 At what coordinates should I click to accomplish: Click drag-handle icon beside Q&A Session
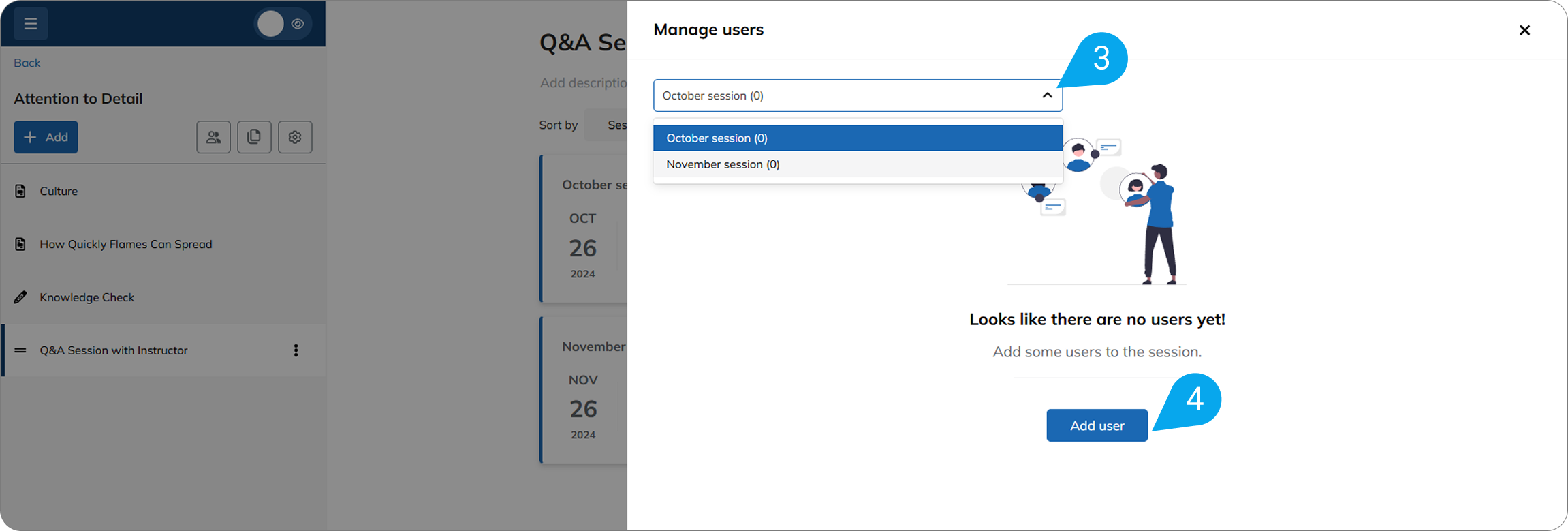tap(20, 350)
